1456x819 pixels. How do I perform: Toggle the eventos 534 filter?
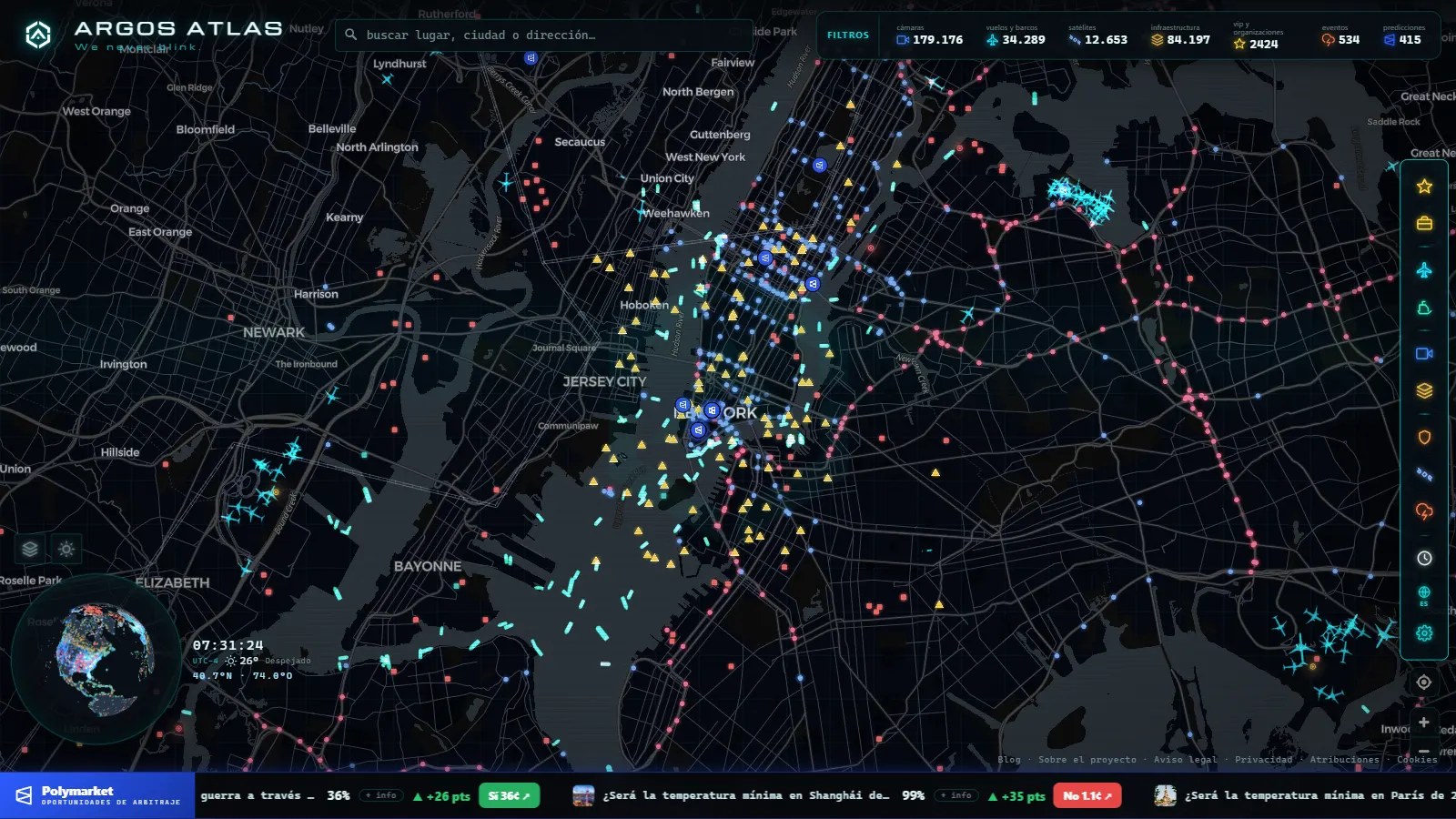(x=1340, y=35)
